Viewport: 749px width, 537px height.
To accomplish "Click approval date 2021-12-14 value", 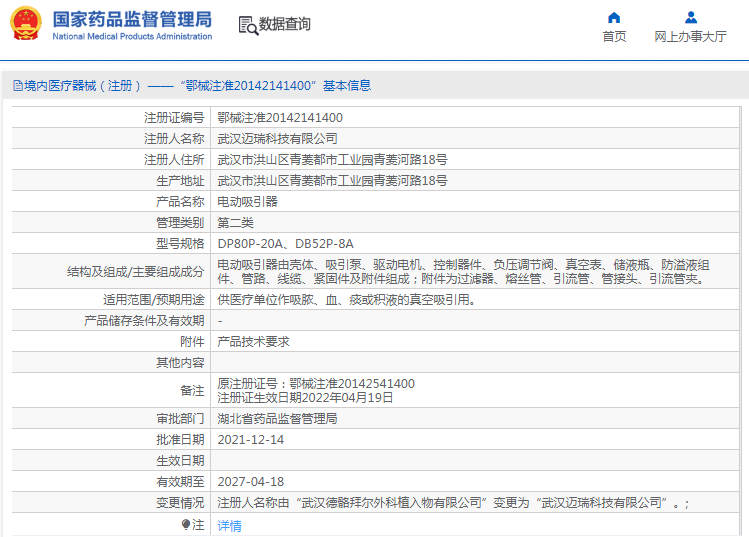I will [x=250, y=439].
